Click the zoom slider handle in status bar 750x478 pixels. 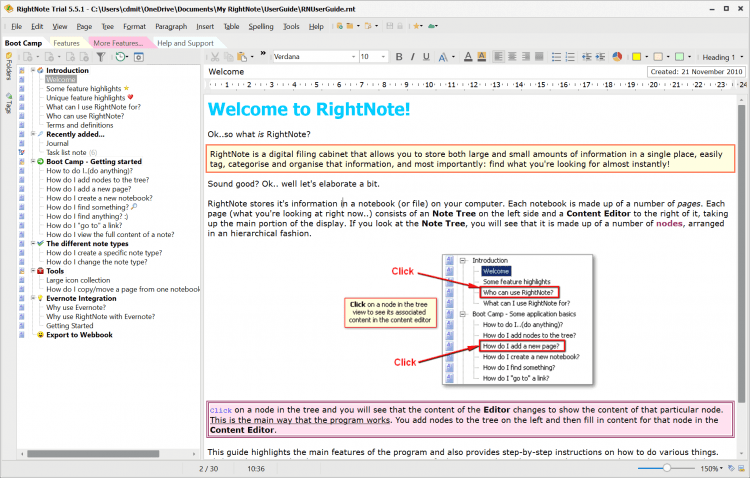[x=666, y=468]
